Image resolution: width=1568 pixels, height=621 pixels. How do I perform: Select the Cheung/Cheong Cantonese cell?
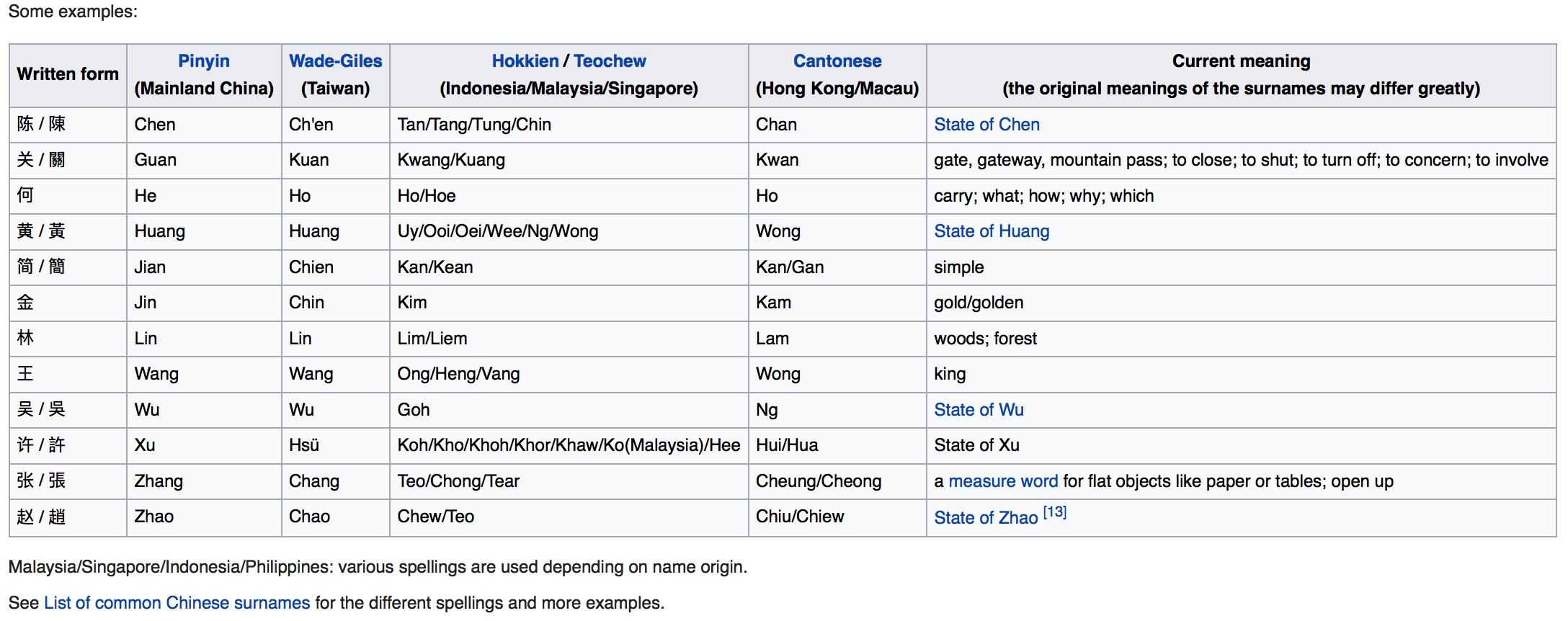pos(818,481)
